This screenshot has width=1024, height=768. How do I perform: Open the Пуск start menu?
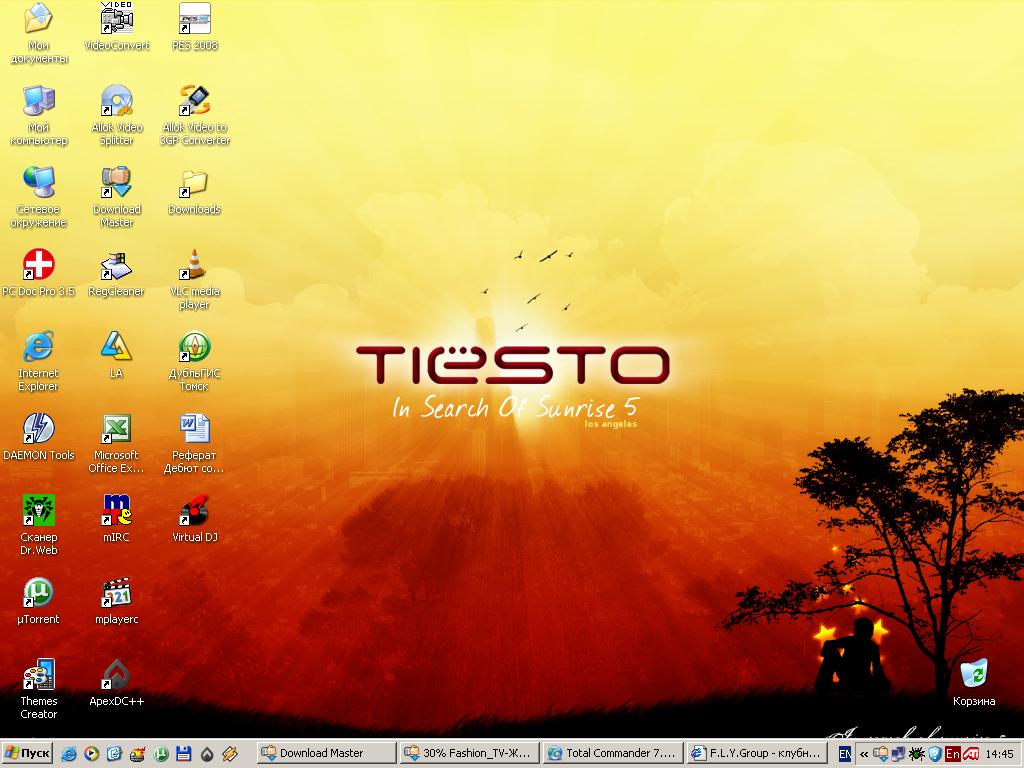(27, 753)
